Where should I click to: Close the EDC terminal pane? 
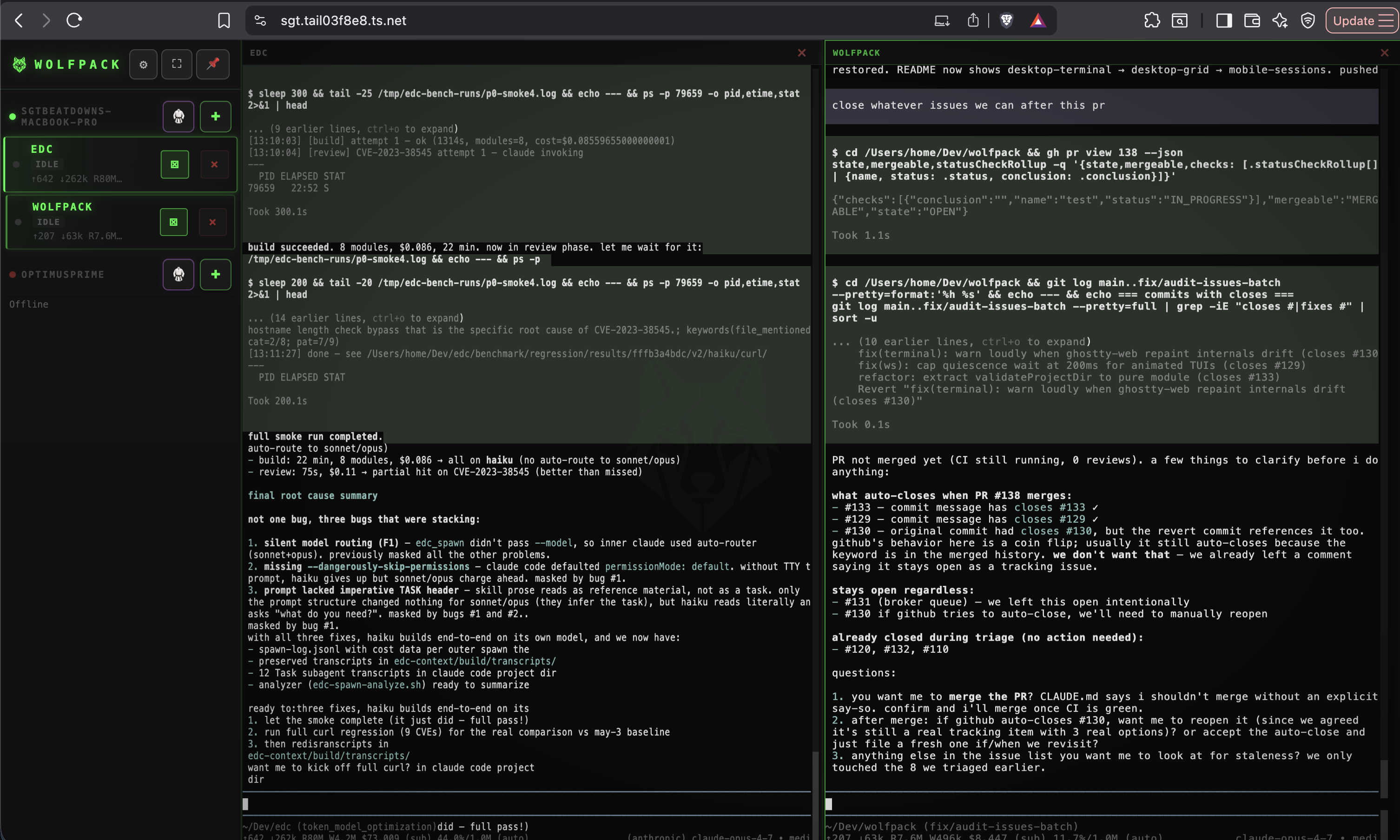pos(802,52)
